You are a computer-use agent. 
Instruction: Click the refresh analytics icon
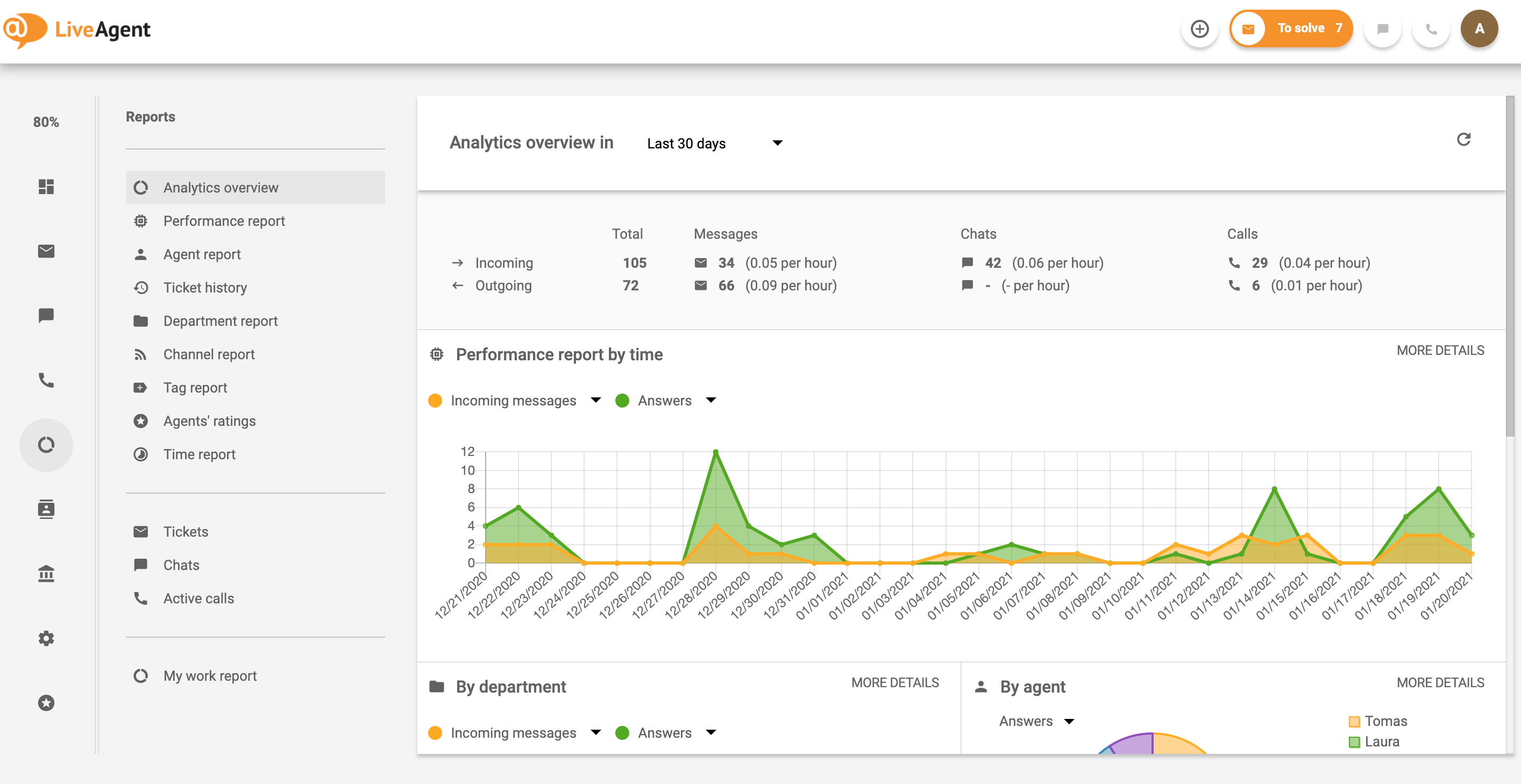coord(1463,140)
